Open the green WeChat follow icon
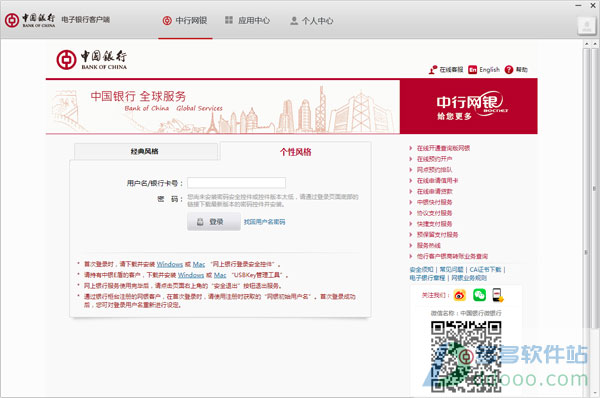Viewport: 600px width, 398px height. point(479,295)
